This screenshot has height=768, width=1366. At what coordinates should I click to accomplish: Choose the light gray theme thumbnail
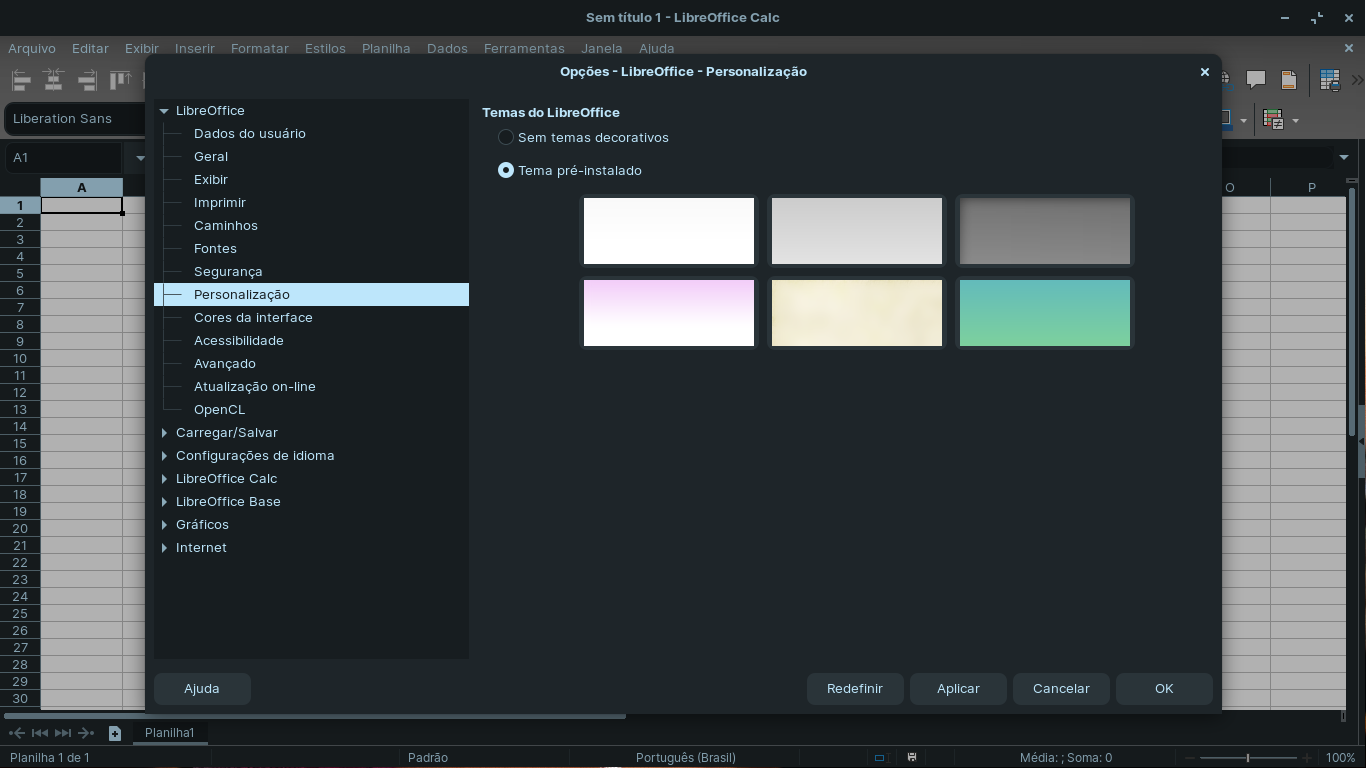coord(857,231)
